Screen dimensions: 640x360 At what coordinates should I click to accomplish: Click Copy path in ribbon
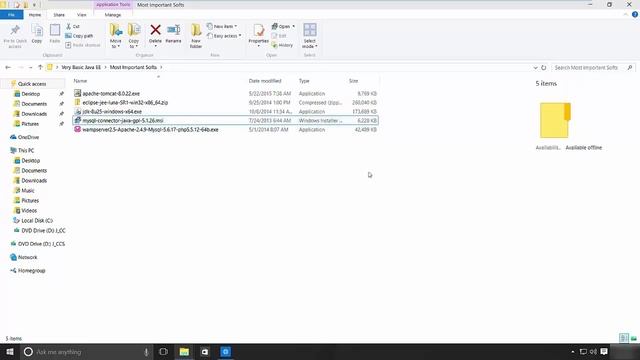point(79,36)
